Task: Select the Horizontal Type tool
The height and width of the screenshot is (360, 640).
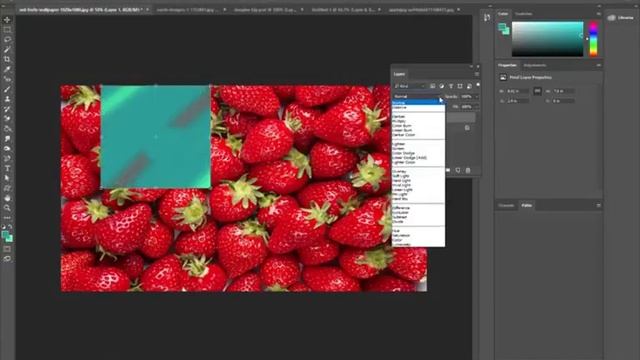Action: (x=7, y=169)
